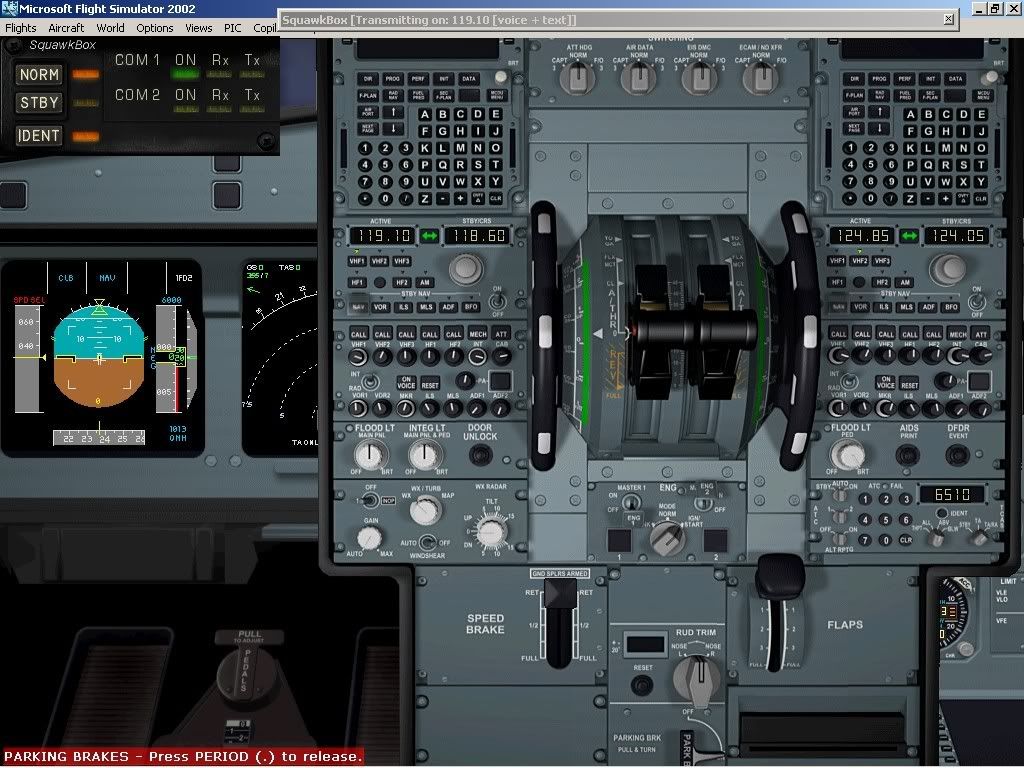Click MCDU MENU key on left MCDU

pos(497,95)
